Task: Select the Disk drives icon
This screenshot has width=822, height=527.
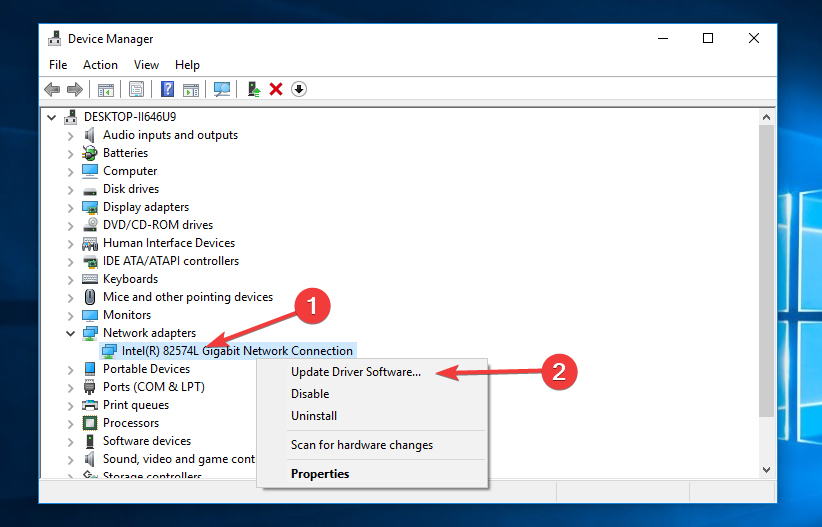Action: tap(90, 190)
